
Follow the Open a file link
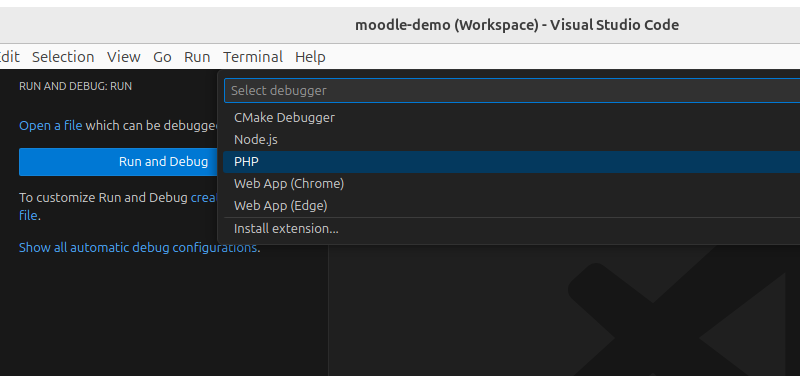coord(51,126)
